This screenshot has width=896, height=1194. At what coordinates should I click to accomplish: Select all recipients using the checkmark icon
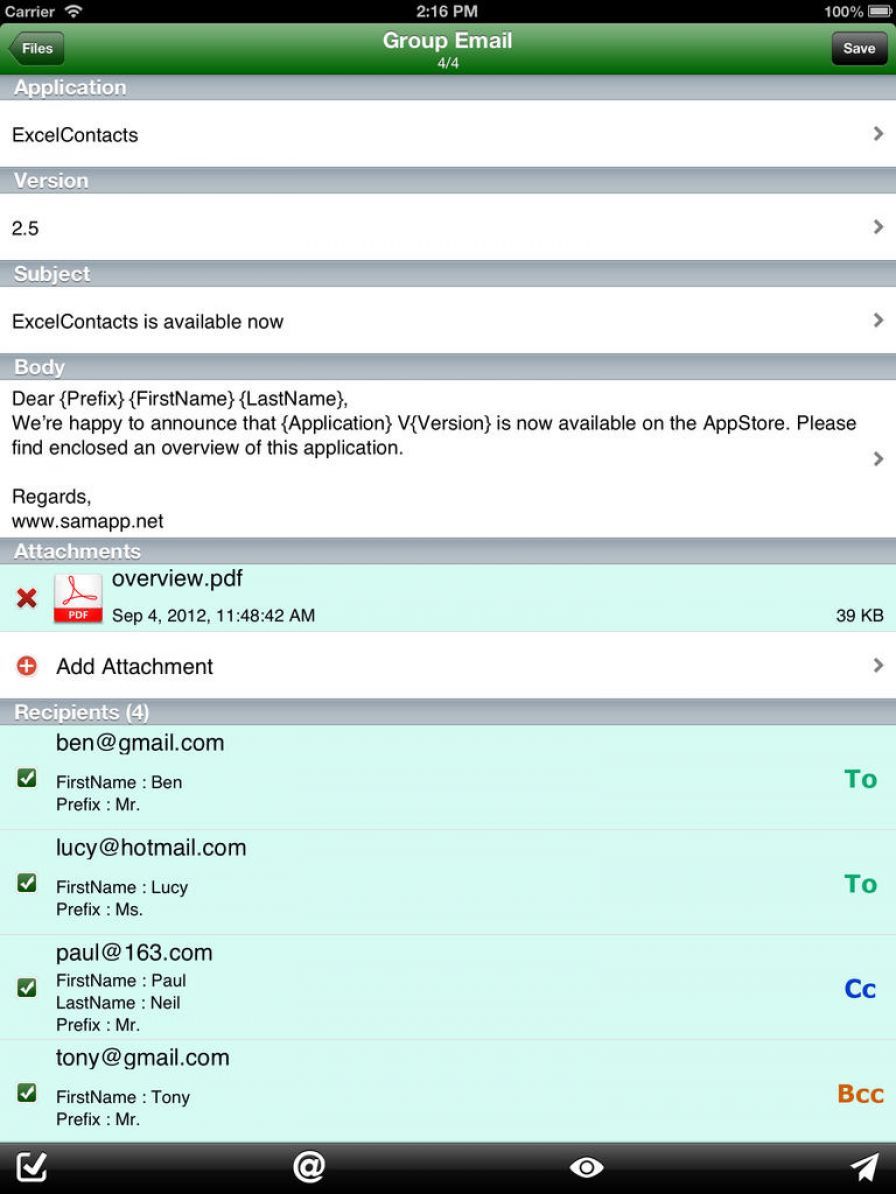pyautogui.click(x=30, y=1166)
